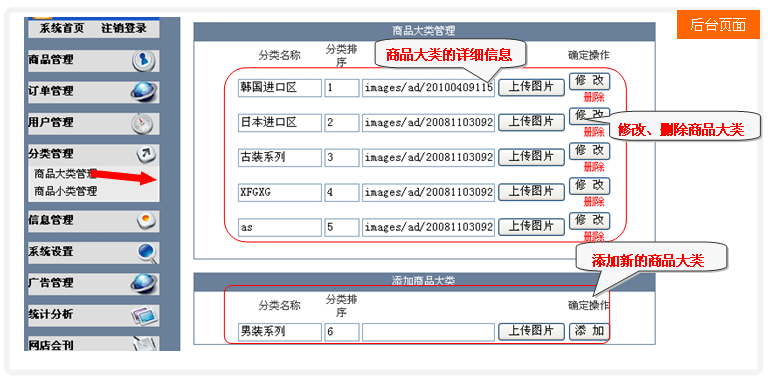The height and width of the screenshot is (382, 774).
Task: Click image path field in 古装系列 row
Action: point(428,157)
